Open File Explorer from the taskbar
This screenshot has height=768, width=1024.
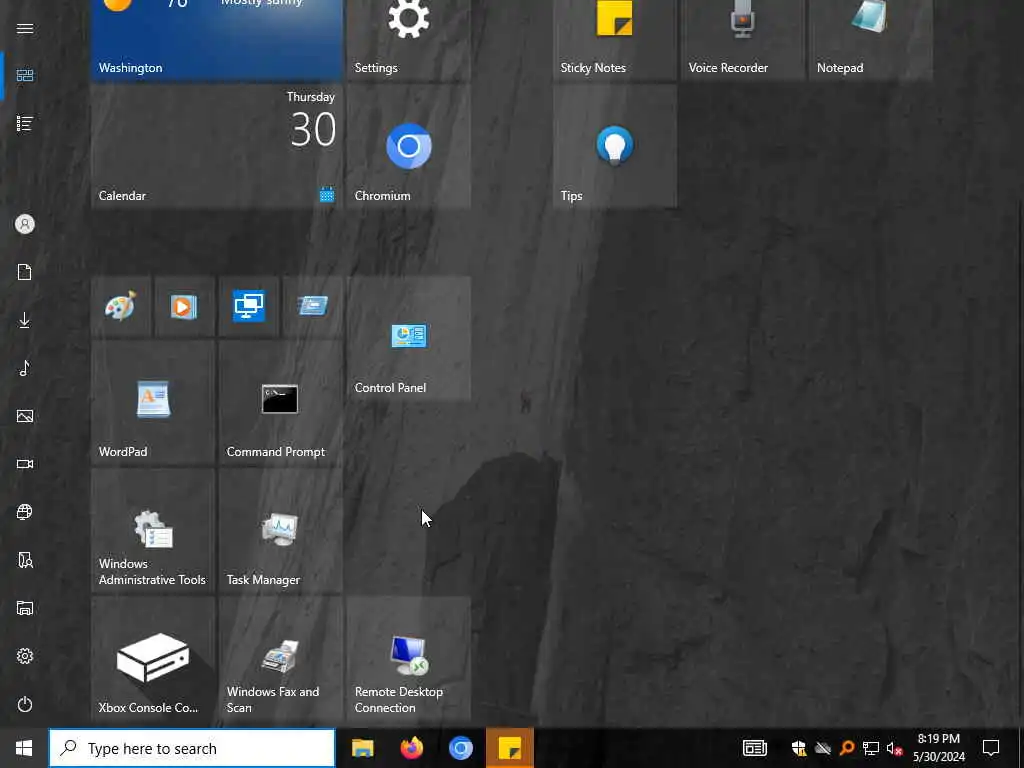click(x=362, y=748)
